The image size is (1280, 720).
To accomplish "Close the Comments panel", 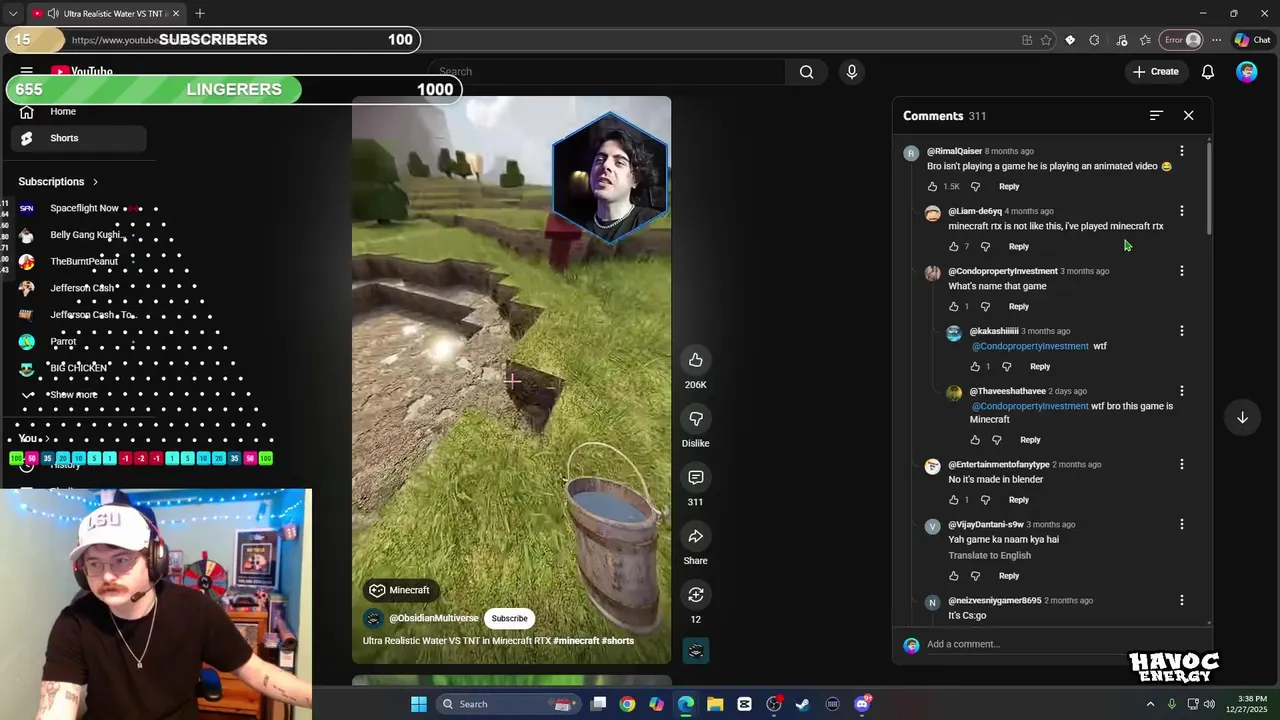I will coord(1188,116).
